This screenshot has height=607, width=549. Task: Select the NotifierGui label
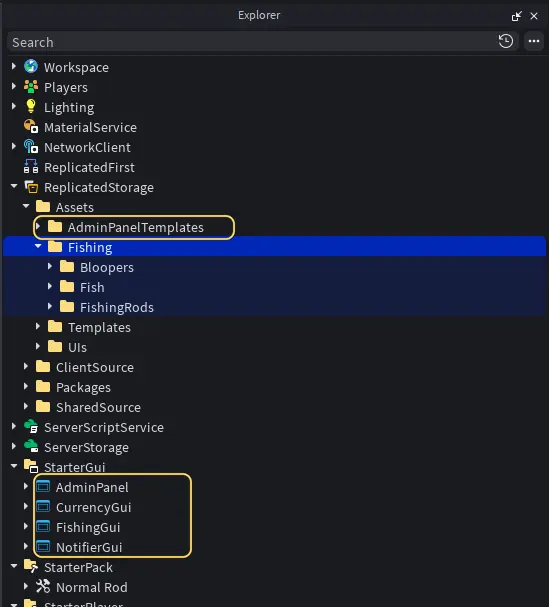(89, 547)
